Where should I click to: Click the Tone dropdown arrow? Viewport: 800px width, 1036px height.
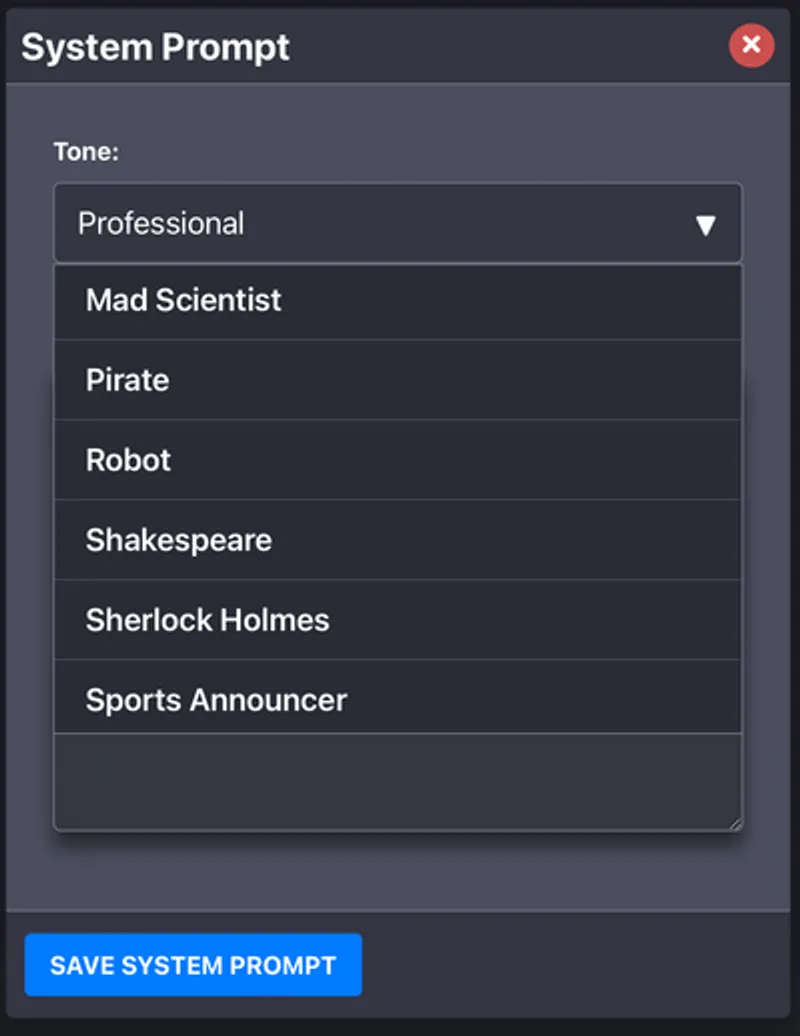click(706, 225)
